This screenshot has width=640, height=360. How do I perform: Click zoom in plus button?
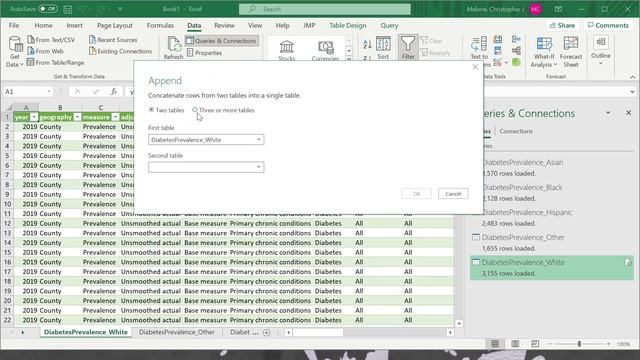(608, 344)
